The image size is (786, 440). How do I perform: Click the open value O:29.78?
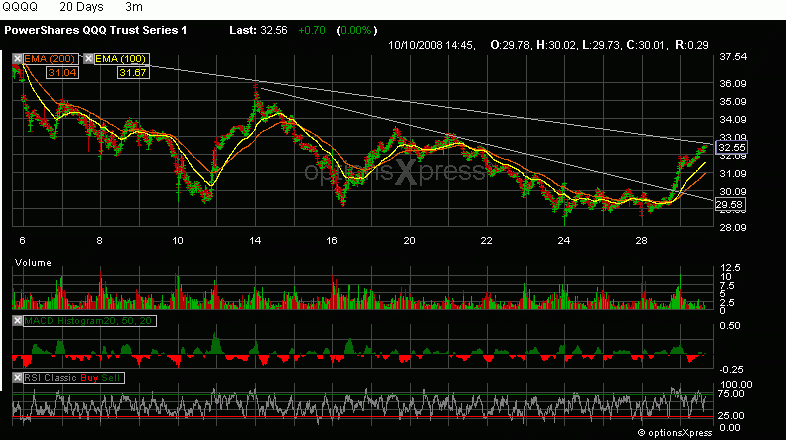coord(510,45)
